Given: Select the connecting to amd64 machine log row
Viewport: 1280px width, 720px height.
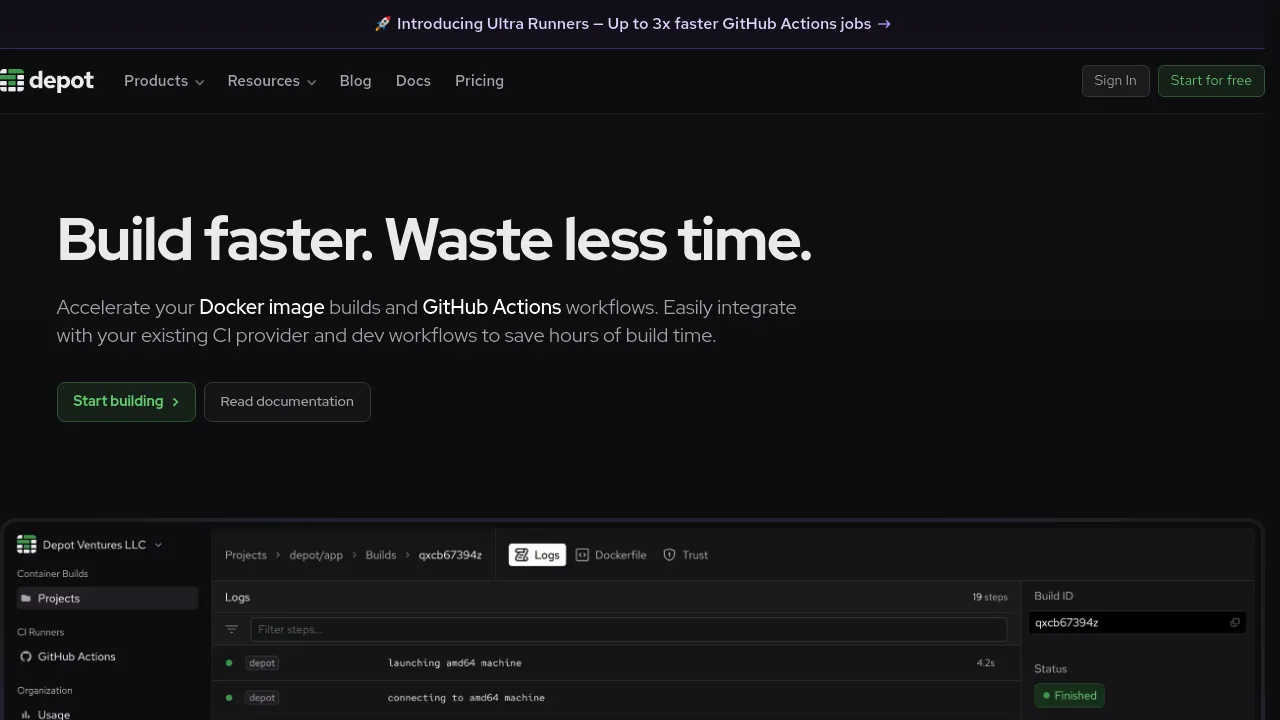Looking at the screenshot, I should click(x=616, y=698).
